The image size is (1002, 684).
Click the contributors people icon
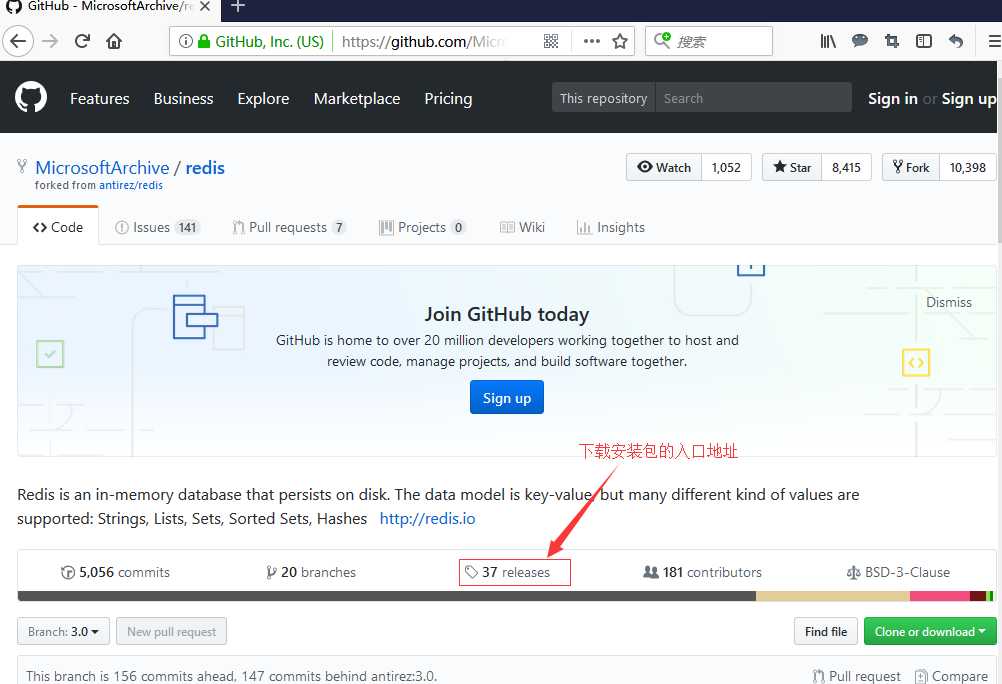651,572
